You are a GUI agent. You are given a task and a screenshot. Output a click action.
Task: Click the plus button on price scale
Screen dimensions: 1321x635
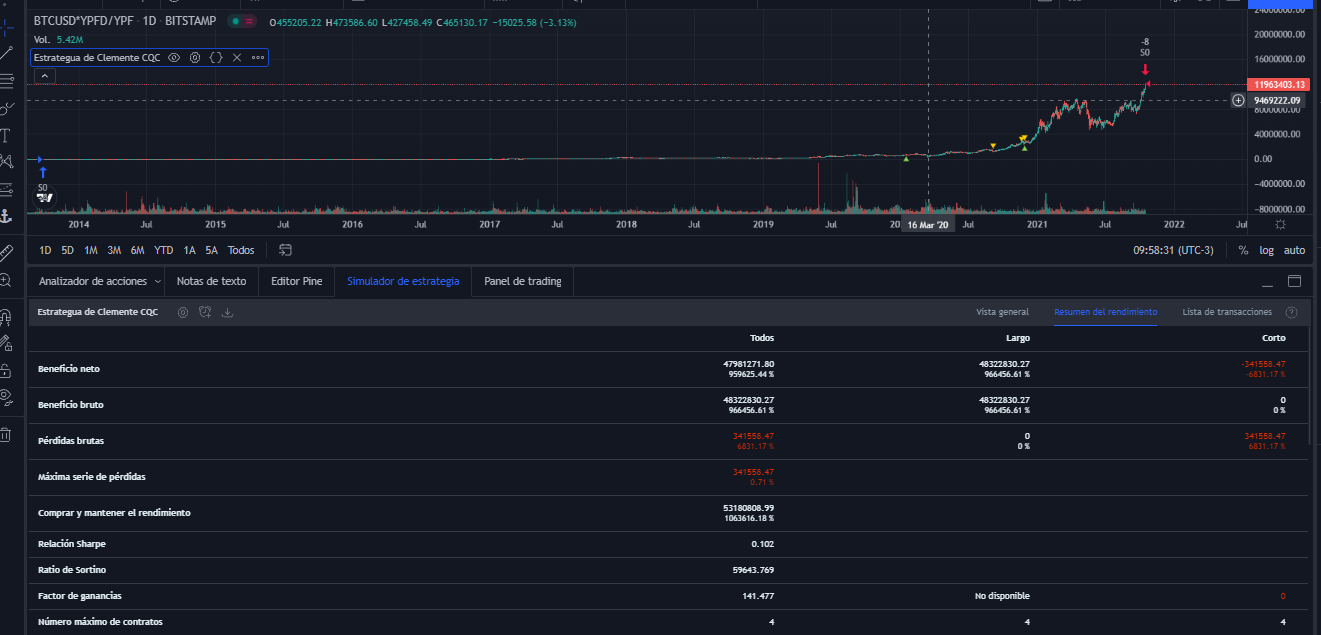pyautogui.click(x=1238, y=100)
